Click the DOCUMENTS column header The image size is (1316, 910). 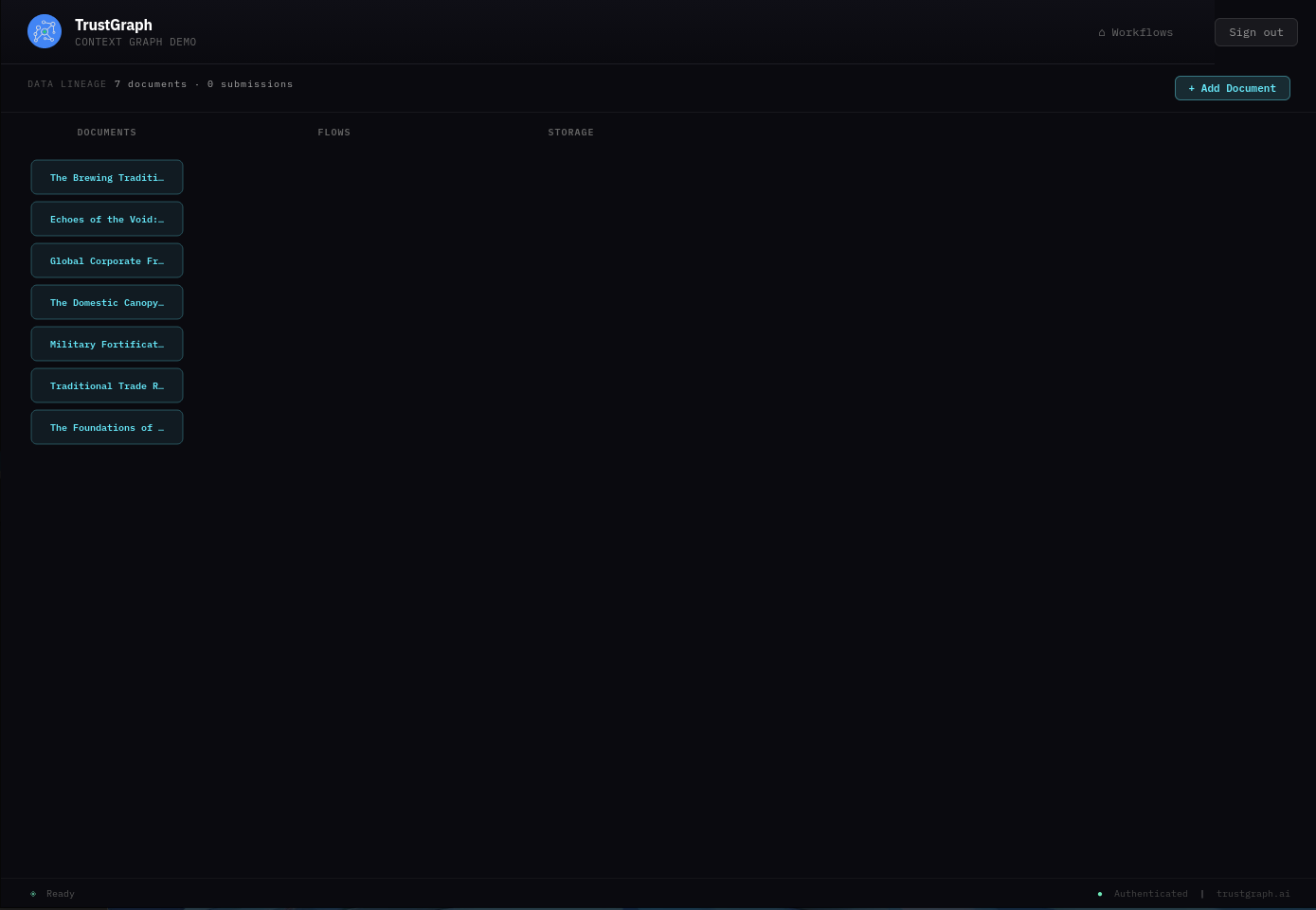[x=107, y=133]
